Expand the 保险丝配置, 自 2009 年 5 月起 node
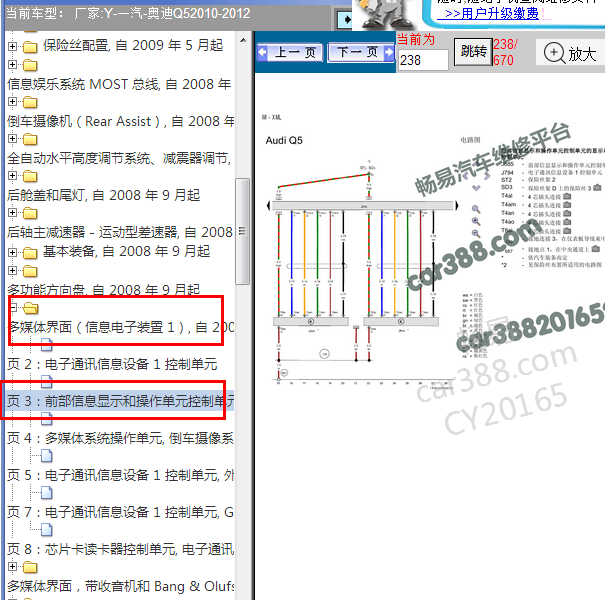The width and height of the screenshot is (605, 600). (x=12, y=47)
